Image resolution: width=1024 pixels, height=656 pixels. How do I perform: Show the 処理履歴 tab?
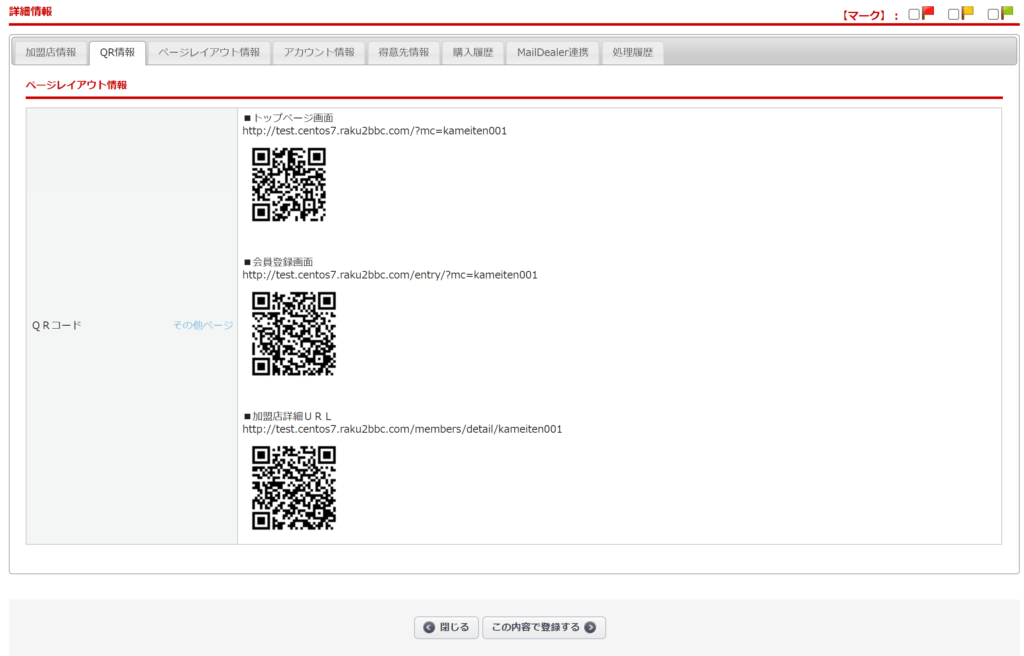click(x=633, y=52)
